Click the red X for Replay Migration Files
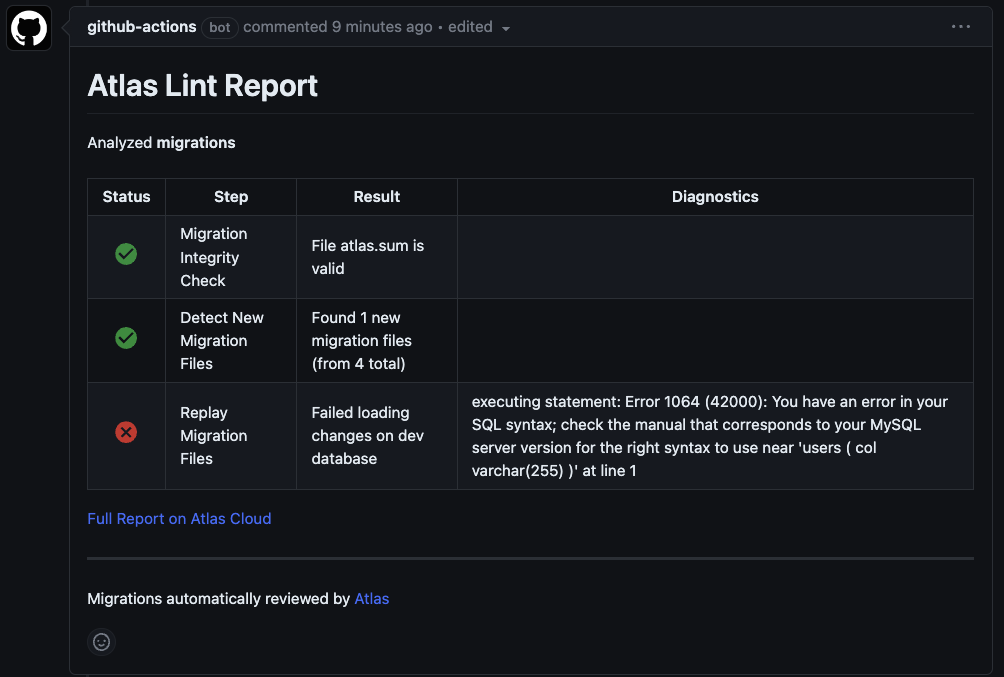1004x677 pixels. coord(126,432)
